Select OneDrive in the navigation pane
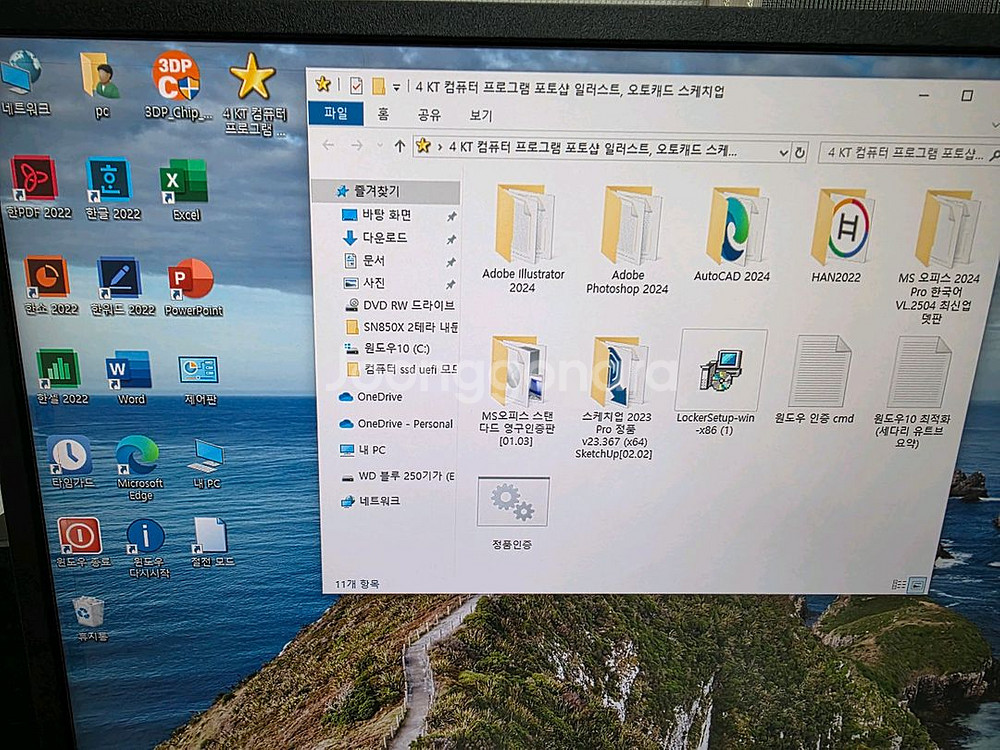Screen dimensions: 1000x750 coord(371,397)
